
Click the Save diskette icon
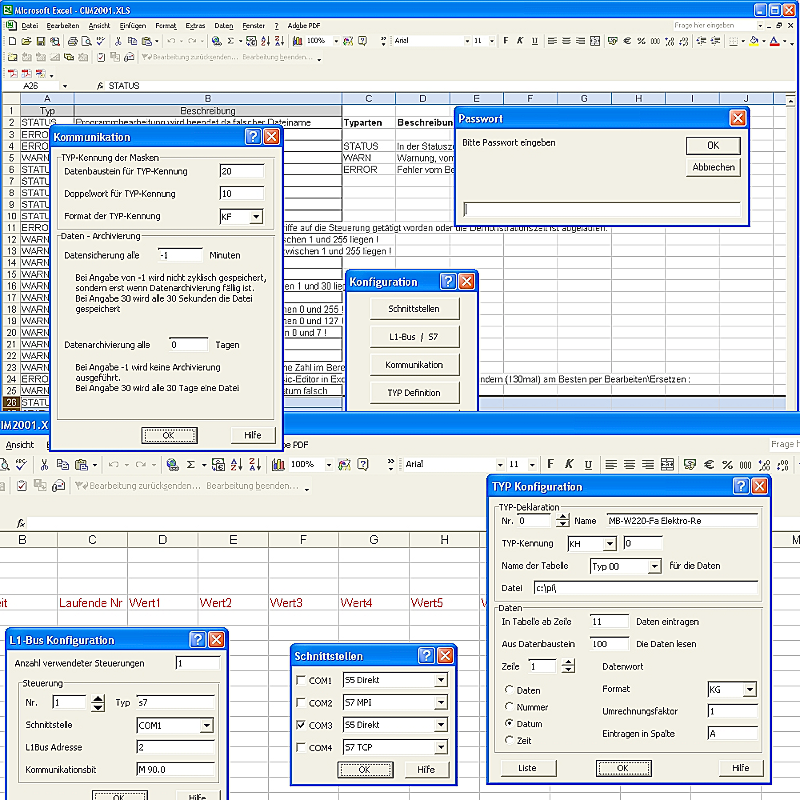click(40, 41)
